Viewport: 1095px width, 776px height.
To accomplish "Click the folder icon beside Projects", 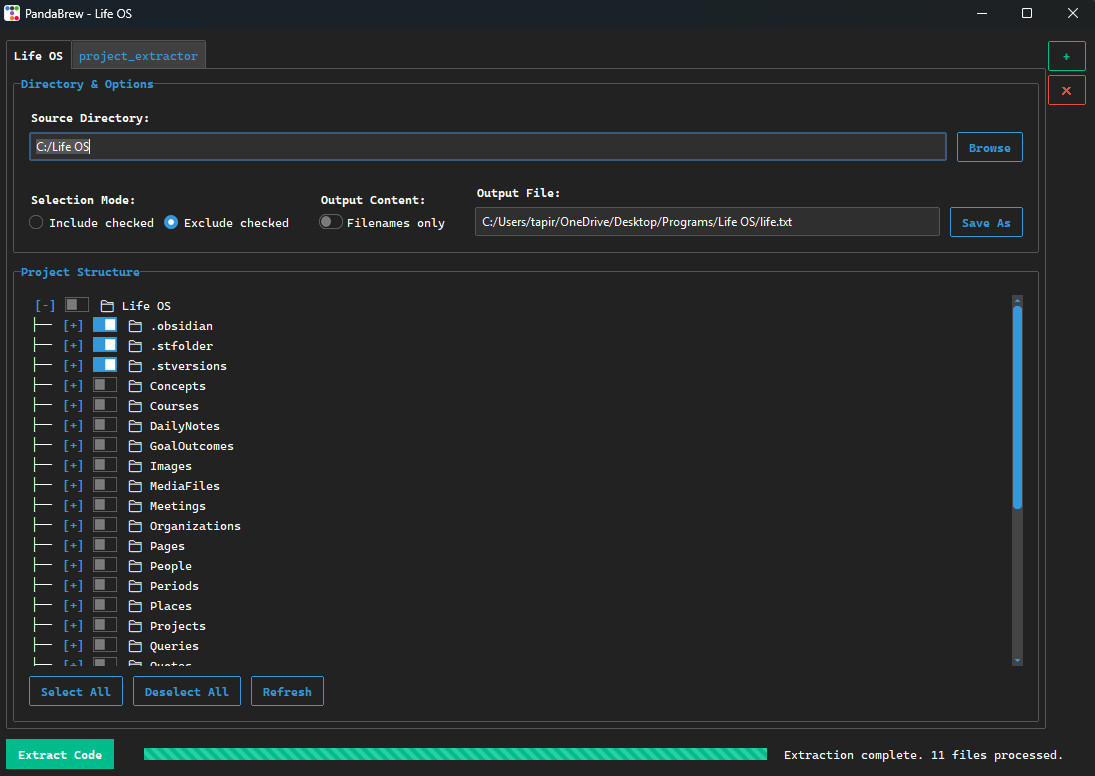I will 136,626.
